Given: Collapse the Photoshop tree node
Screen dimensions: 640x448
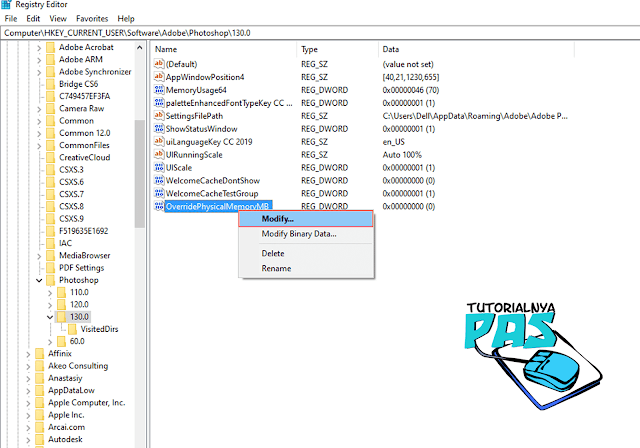Looking at the screenshot, I should coord(39,280).
